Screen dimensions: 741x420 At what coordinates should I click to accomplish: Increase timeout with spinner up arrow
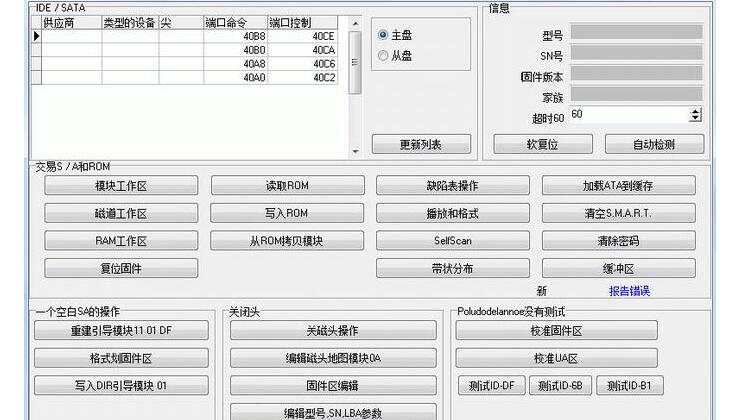pyautogui.click(x=695, y=111)
